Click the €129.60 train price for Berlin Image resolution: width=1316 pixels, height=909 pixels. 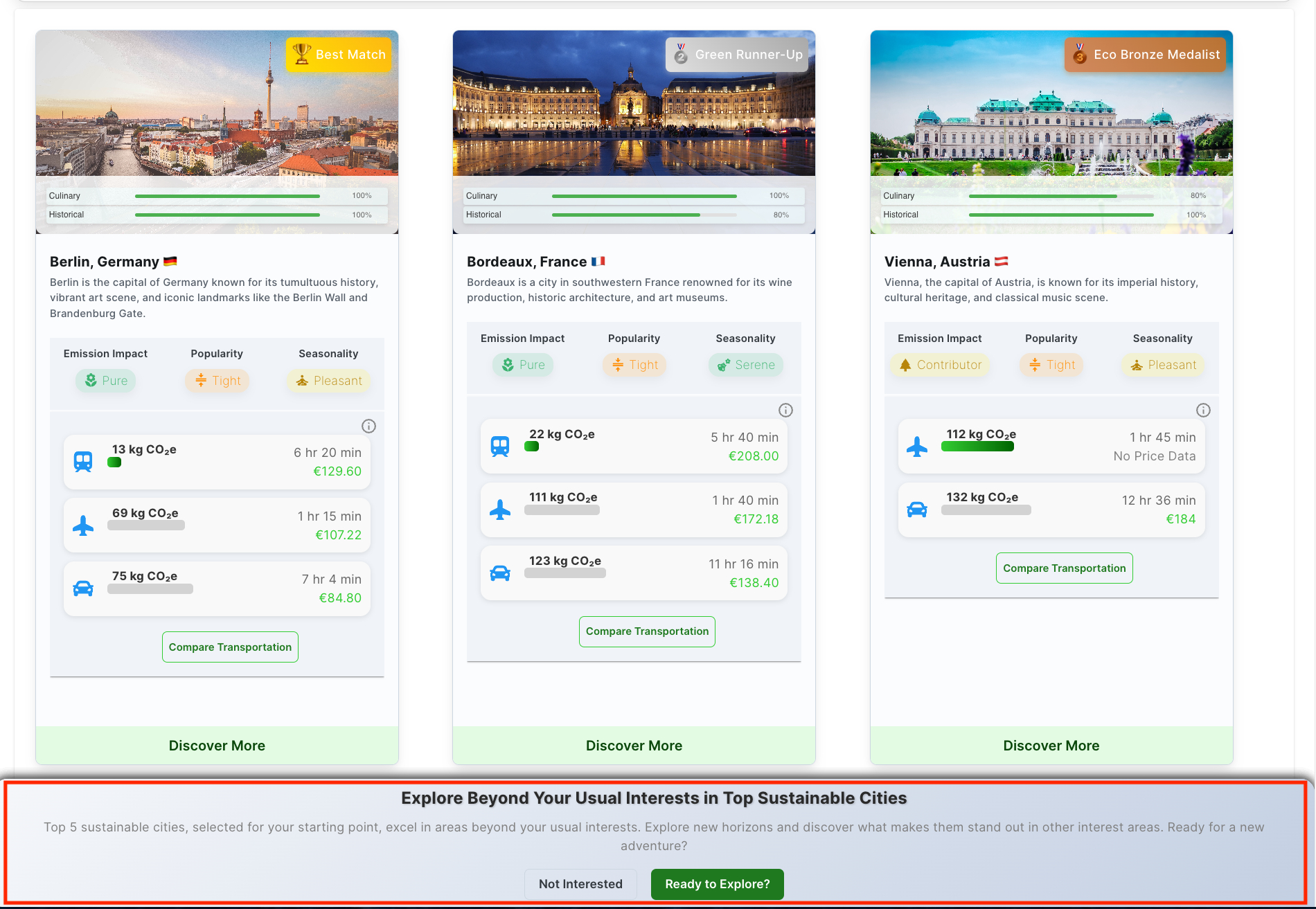point(337,471)
